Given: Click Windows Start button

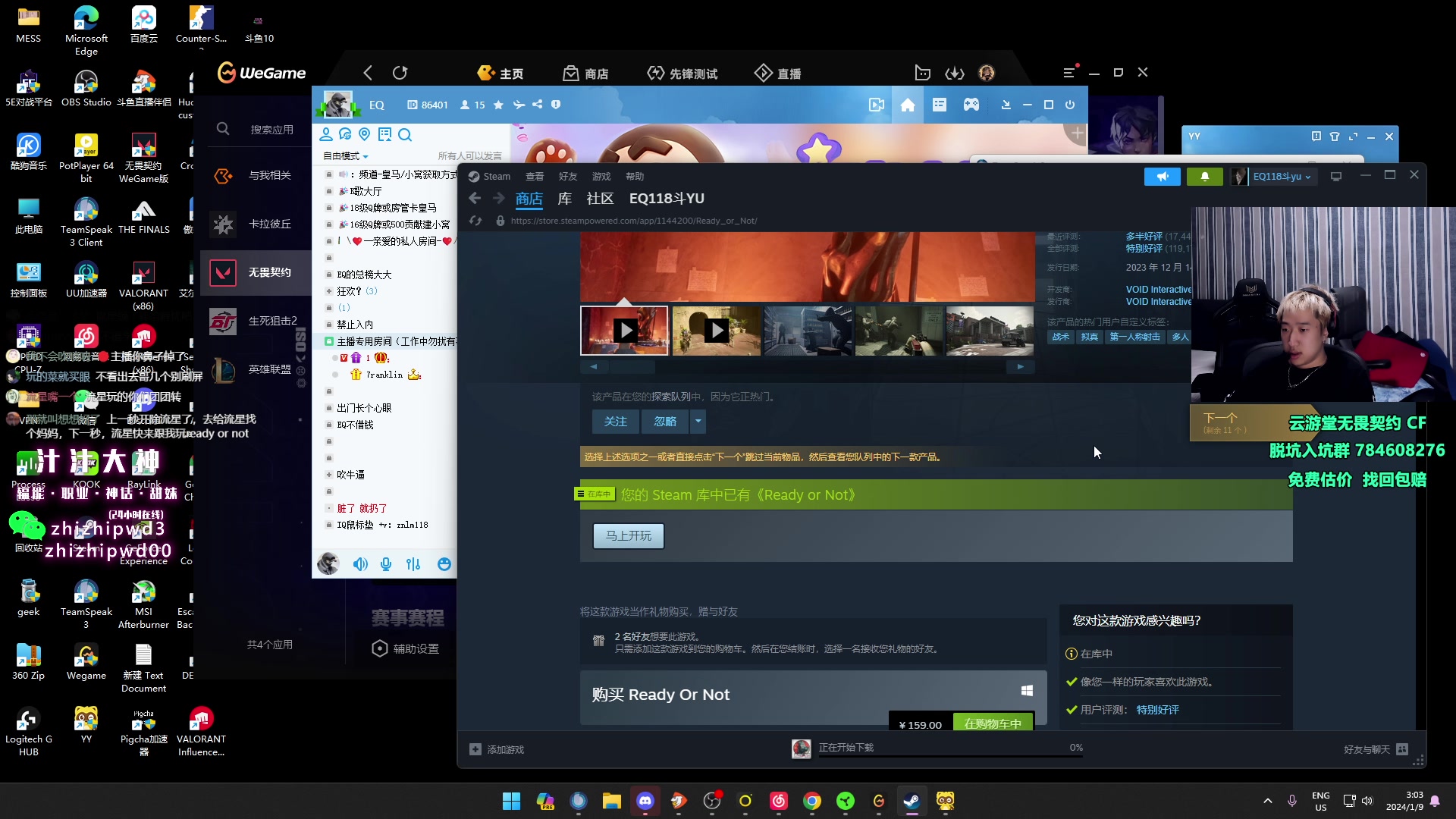Looking at the screenshot, I should click(x=512, y=801).
